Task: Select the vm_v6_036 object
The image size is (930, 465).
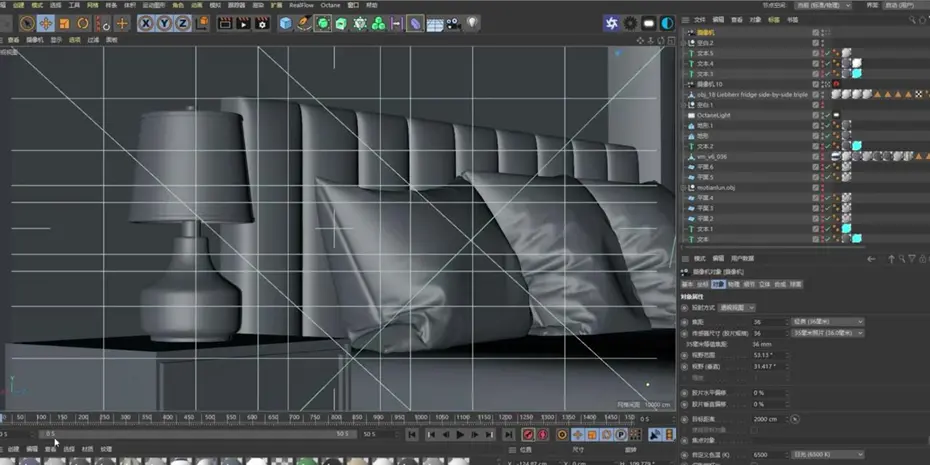Action: tap(712, 157)
